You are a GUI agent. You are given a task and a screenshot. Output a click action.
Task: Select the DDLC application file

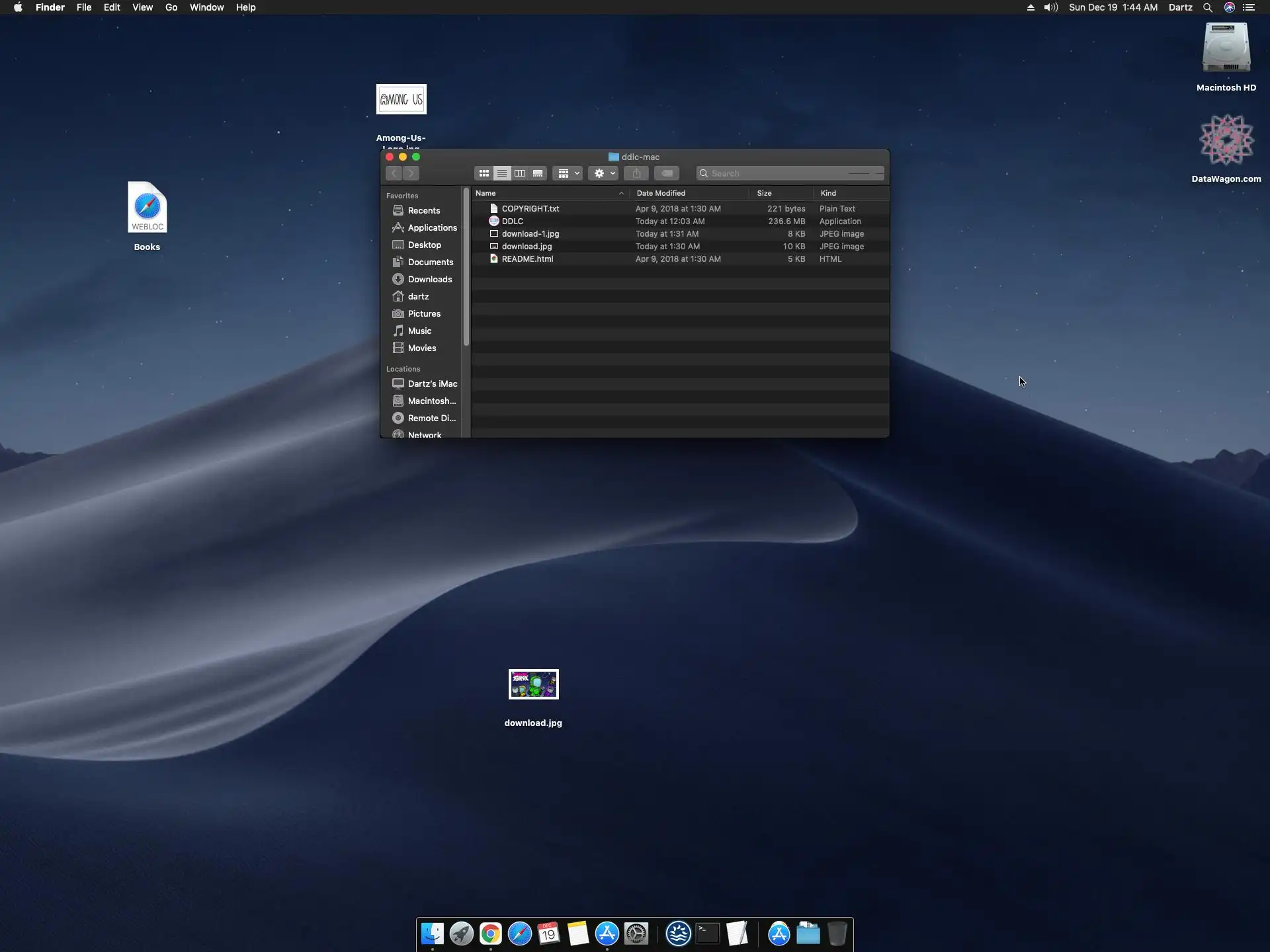tap(513, 221)
